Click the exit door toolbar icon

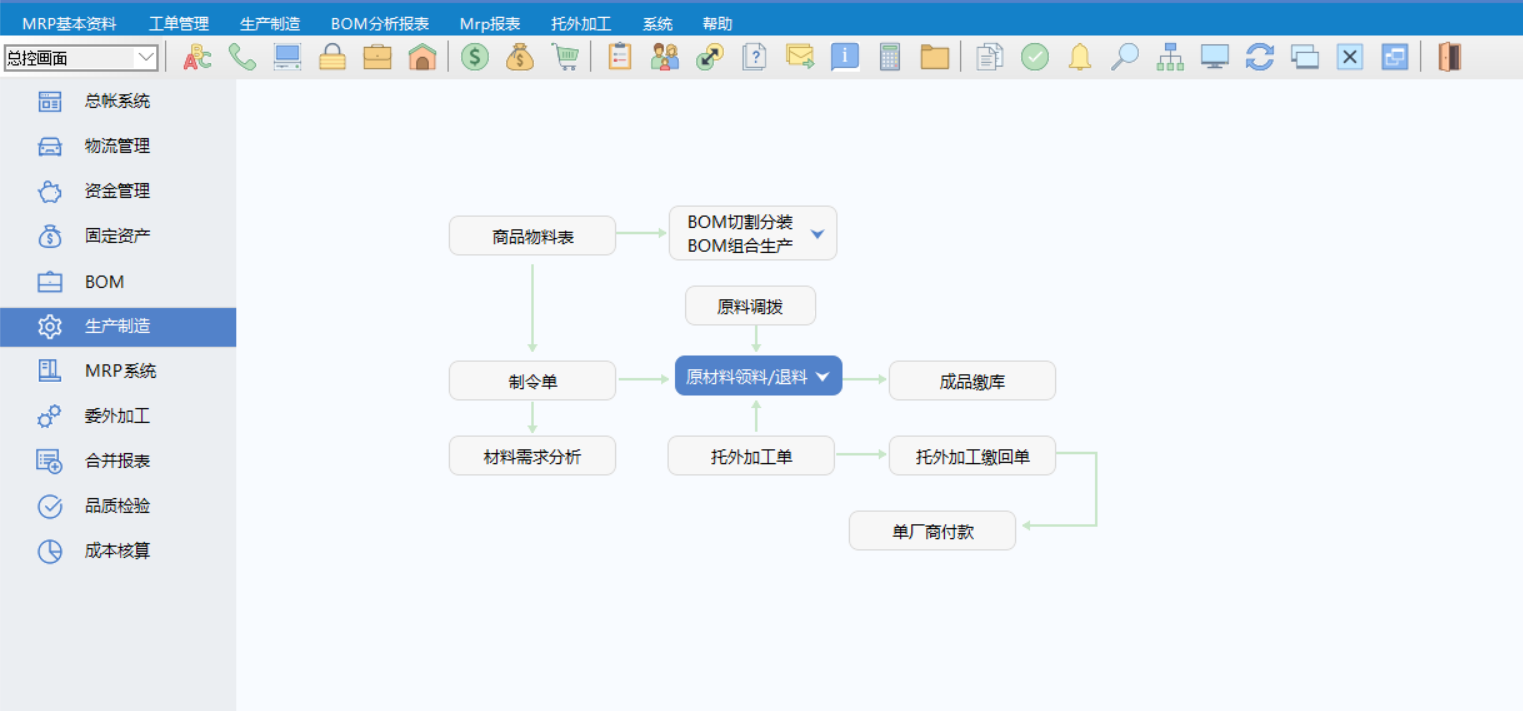(1449, 57)
